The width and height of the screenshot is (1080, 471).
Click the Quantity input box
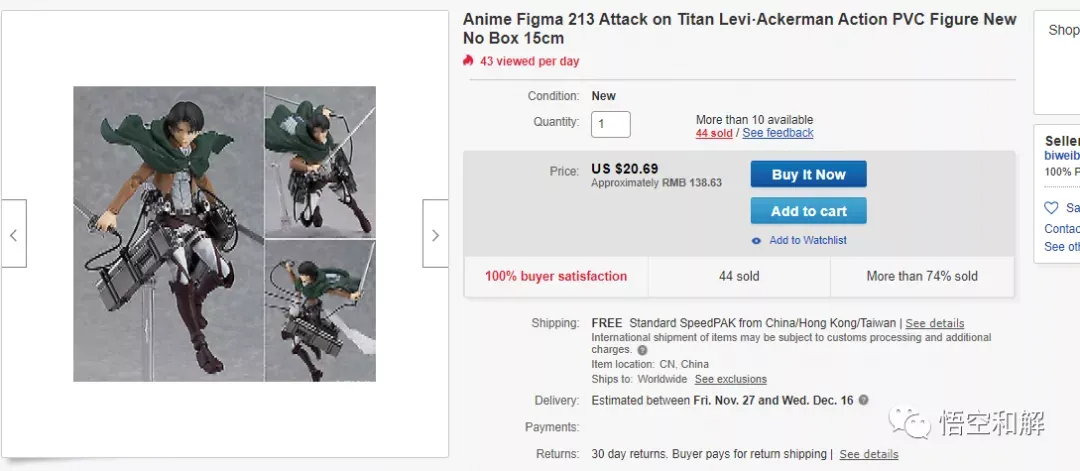point(611,124)
